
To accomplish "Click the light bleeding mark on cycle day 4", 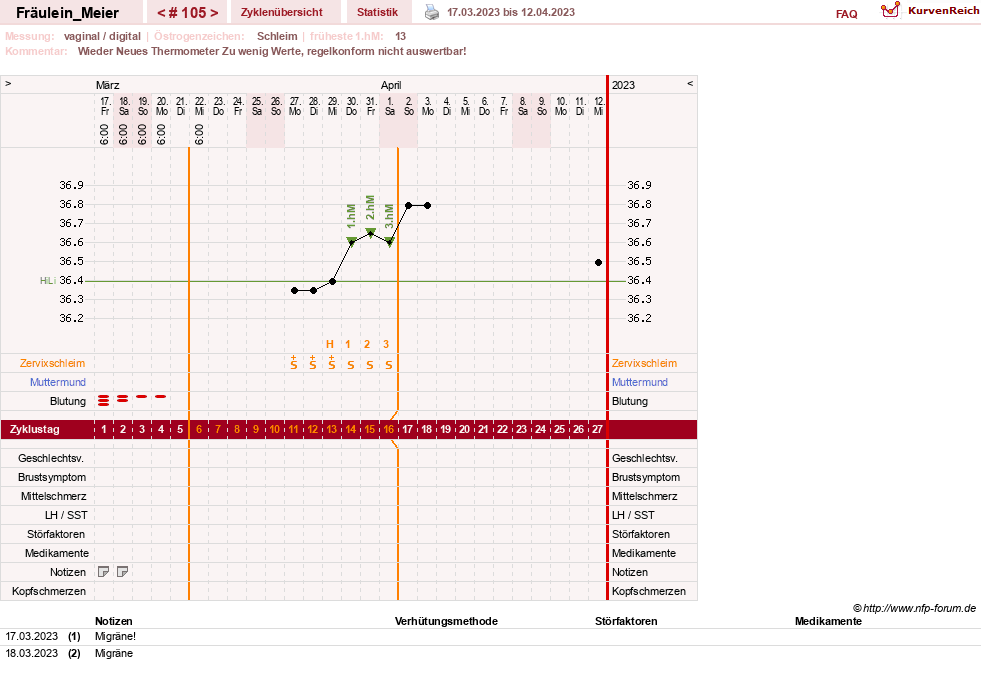I will (161, 397).
